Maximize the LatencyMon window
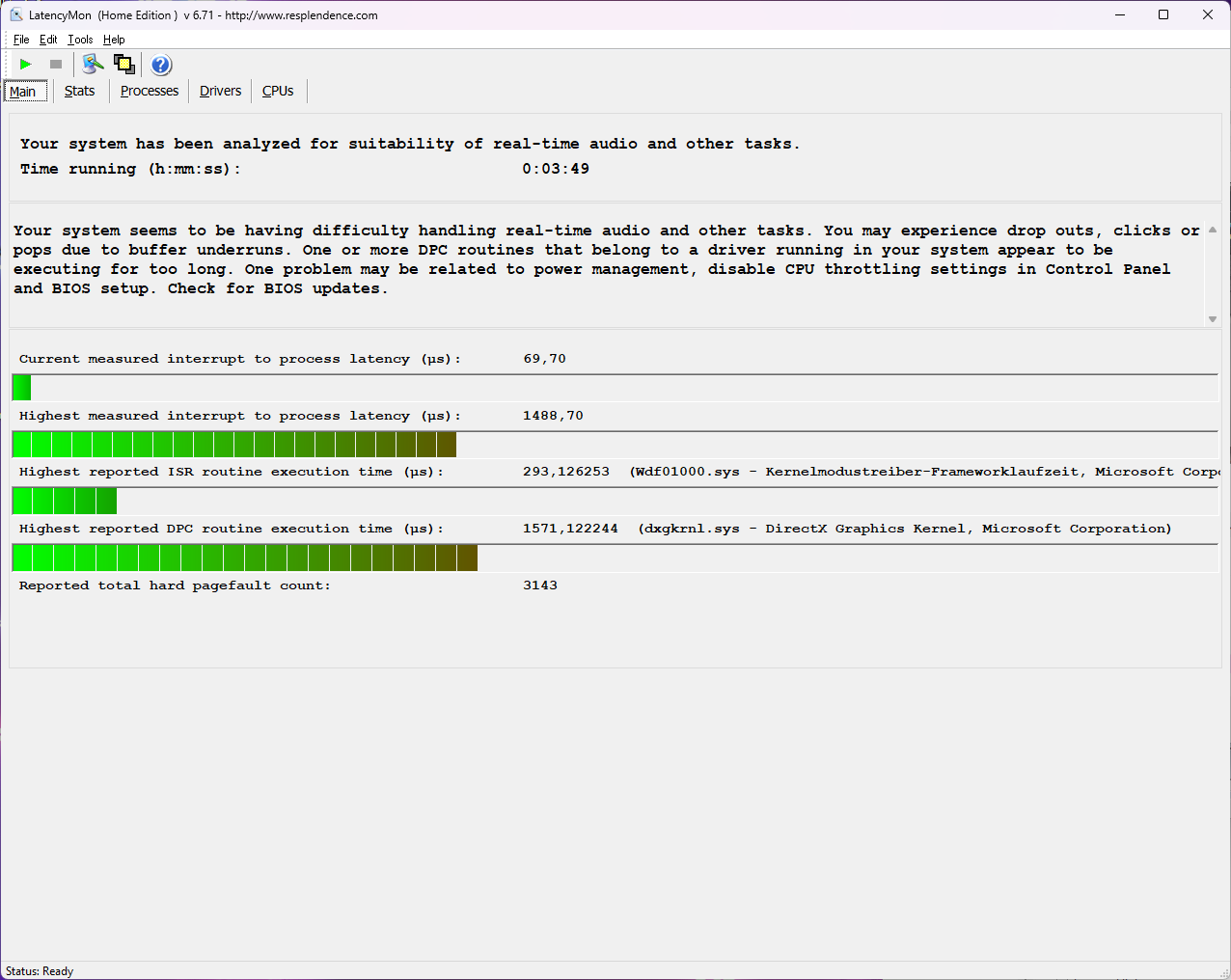 (1163, 14)
